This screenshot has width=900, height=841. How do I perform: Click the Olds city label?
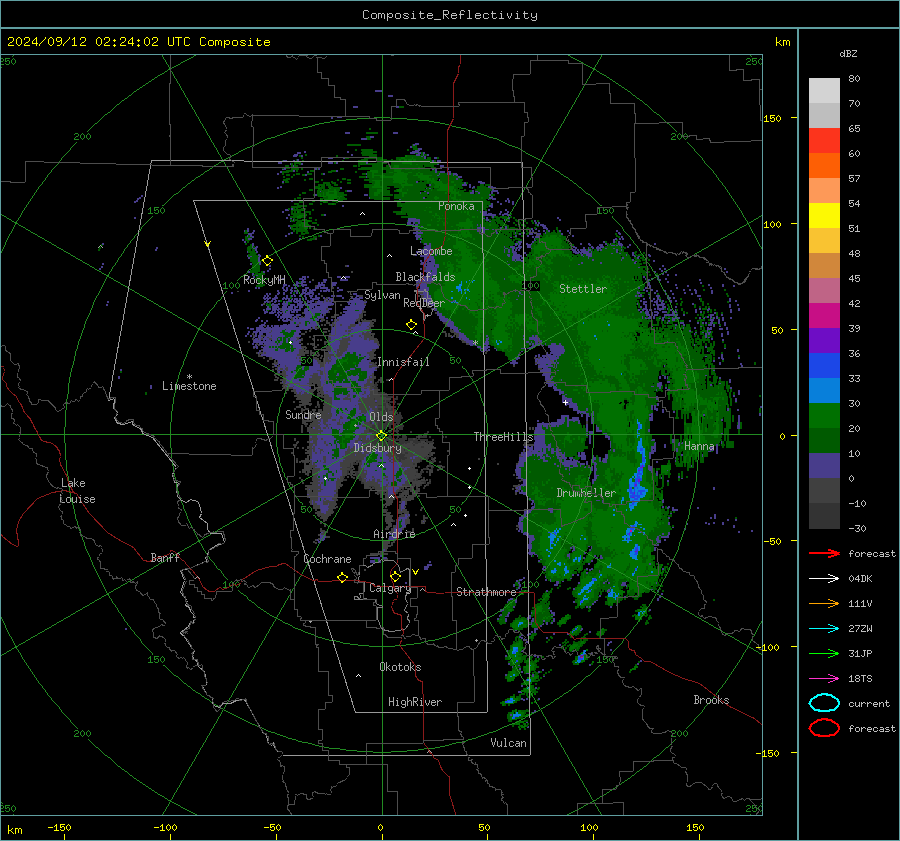pyautogui.click(x=381, y=417)
